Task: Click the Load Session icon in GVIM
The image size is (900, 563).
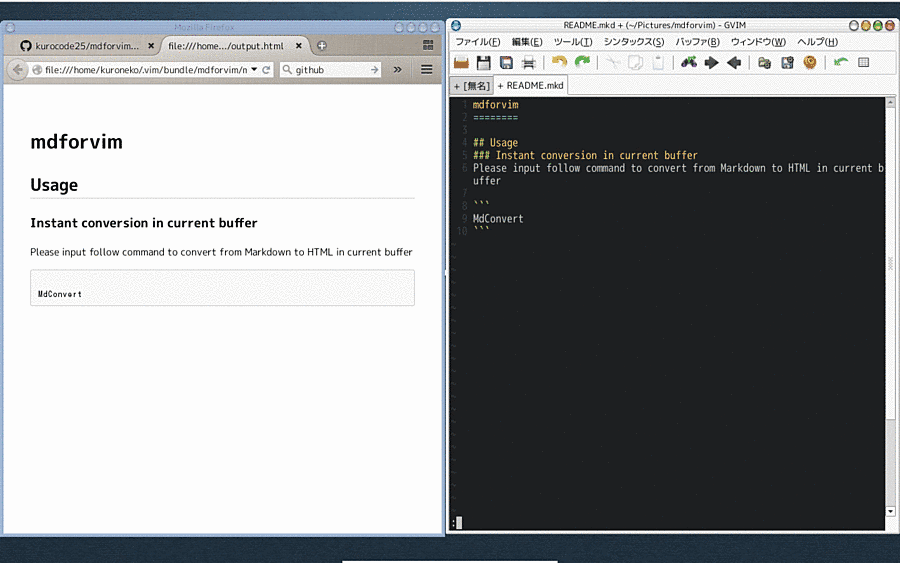Action: tap(765, 62)
